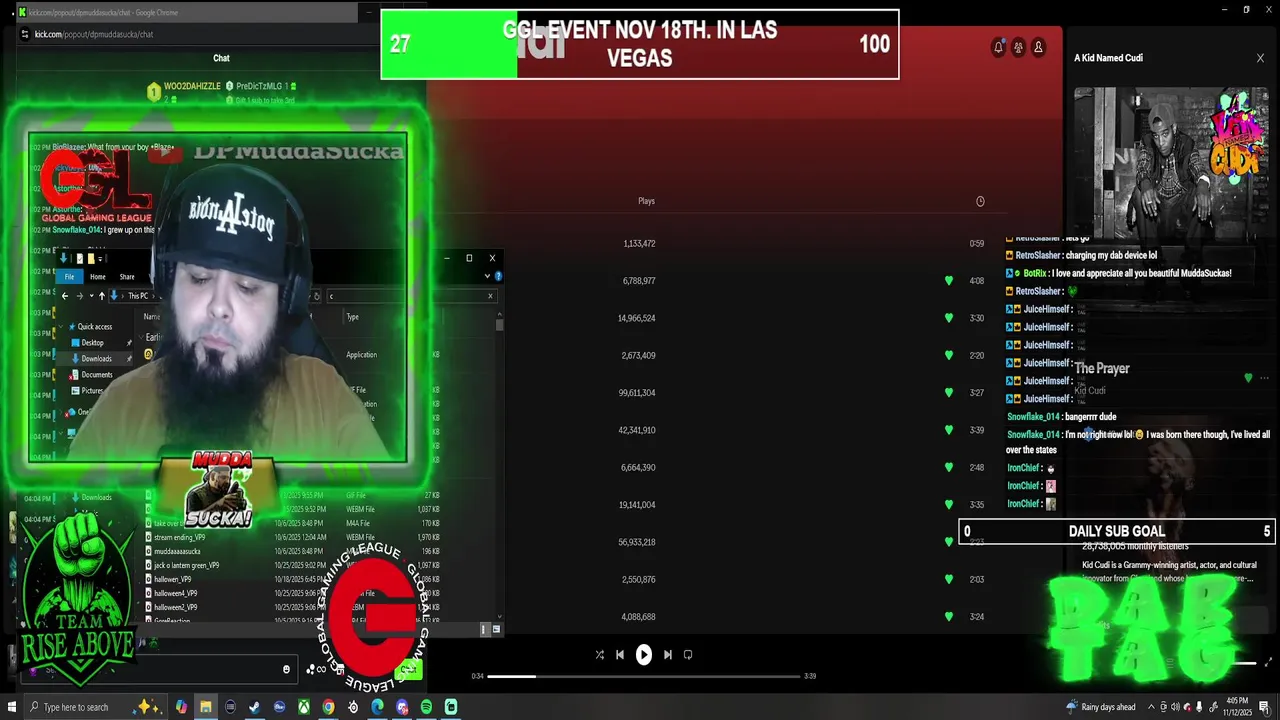Toggle heart on the 3:24 track
This screenshot has height=720, width=1280.
tap(949, 617)
